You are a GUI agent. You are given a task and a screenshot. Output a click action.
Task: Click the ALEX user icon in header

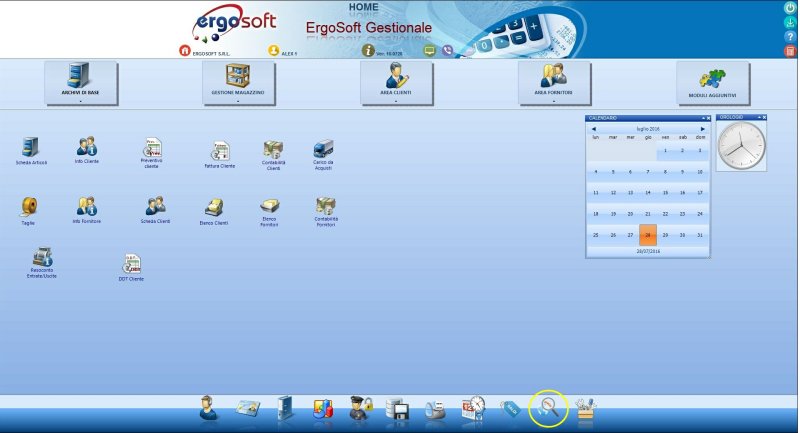tap(273, 50)
